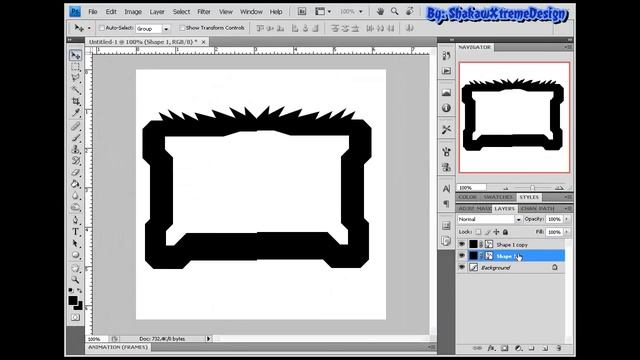Add a layer style with fx button
Screen dimensions: 640x360
coord(491,348)
